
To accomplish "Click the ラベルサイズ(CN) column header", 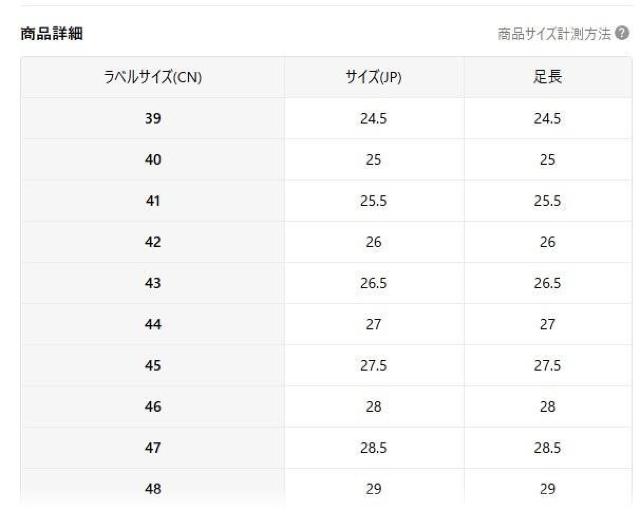I will click(x=154, y=77).
